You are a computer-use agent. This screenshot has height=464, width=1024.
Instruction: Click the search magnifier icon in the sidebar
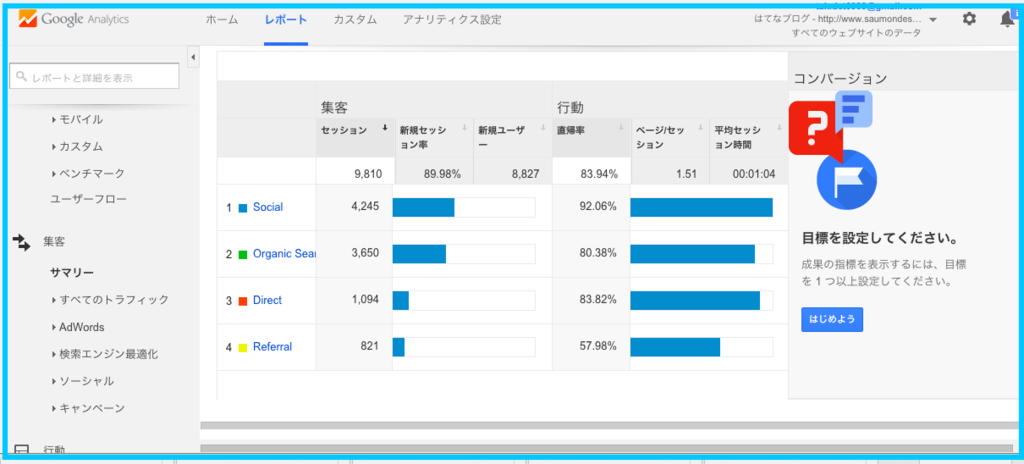coord(22,77)
